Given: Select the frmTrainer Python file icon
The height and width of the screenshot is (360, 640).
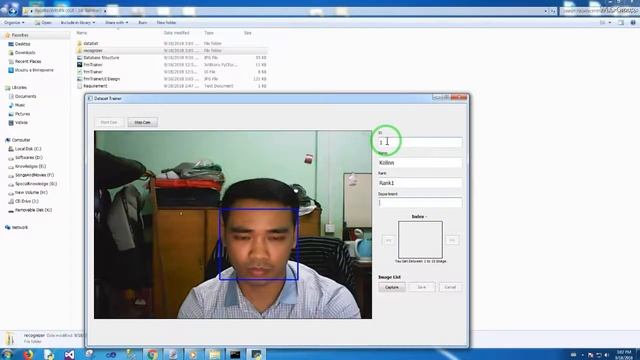Looking at the screenshot, I should pos(80,64).
